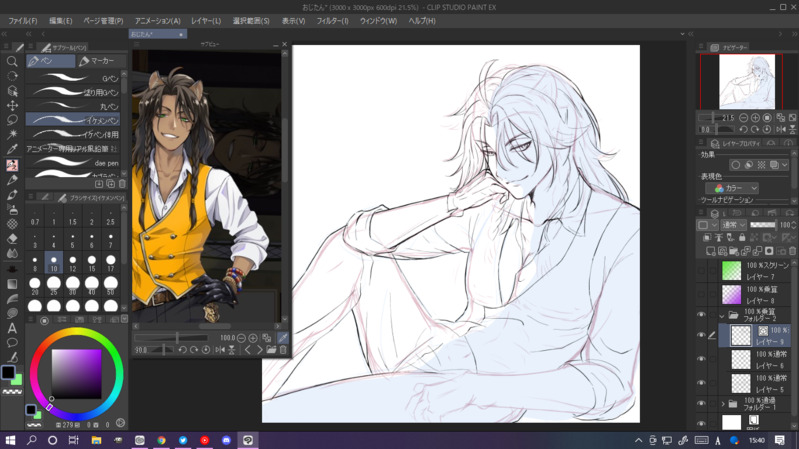Adjust the layer opacity slider

[763, 225]
